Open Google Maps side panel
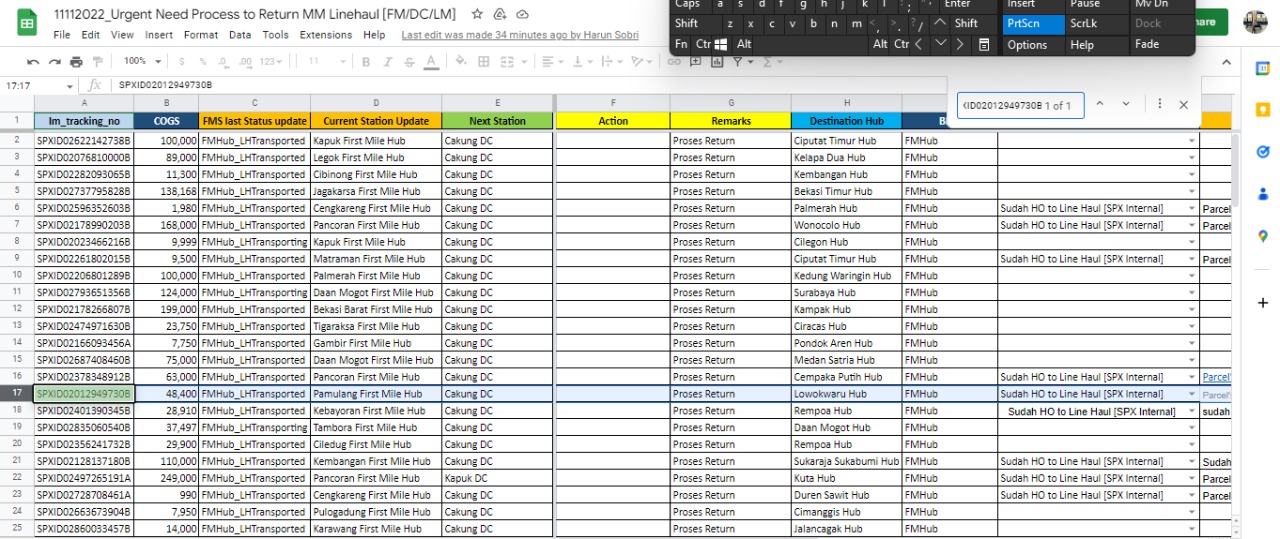Image resolution: width=1280 pixels, height=539 pixels. point(1263,236)
